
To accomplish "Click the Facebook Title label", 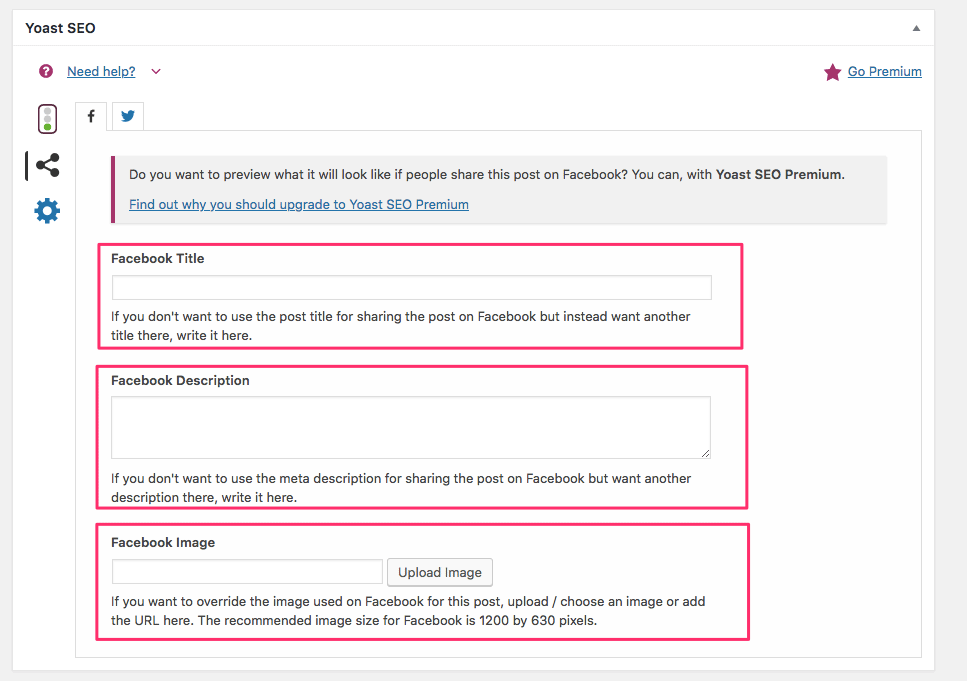I will [x=157, y=258].
